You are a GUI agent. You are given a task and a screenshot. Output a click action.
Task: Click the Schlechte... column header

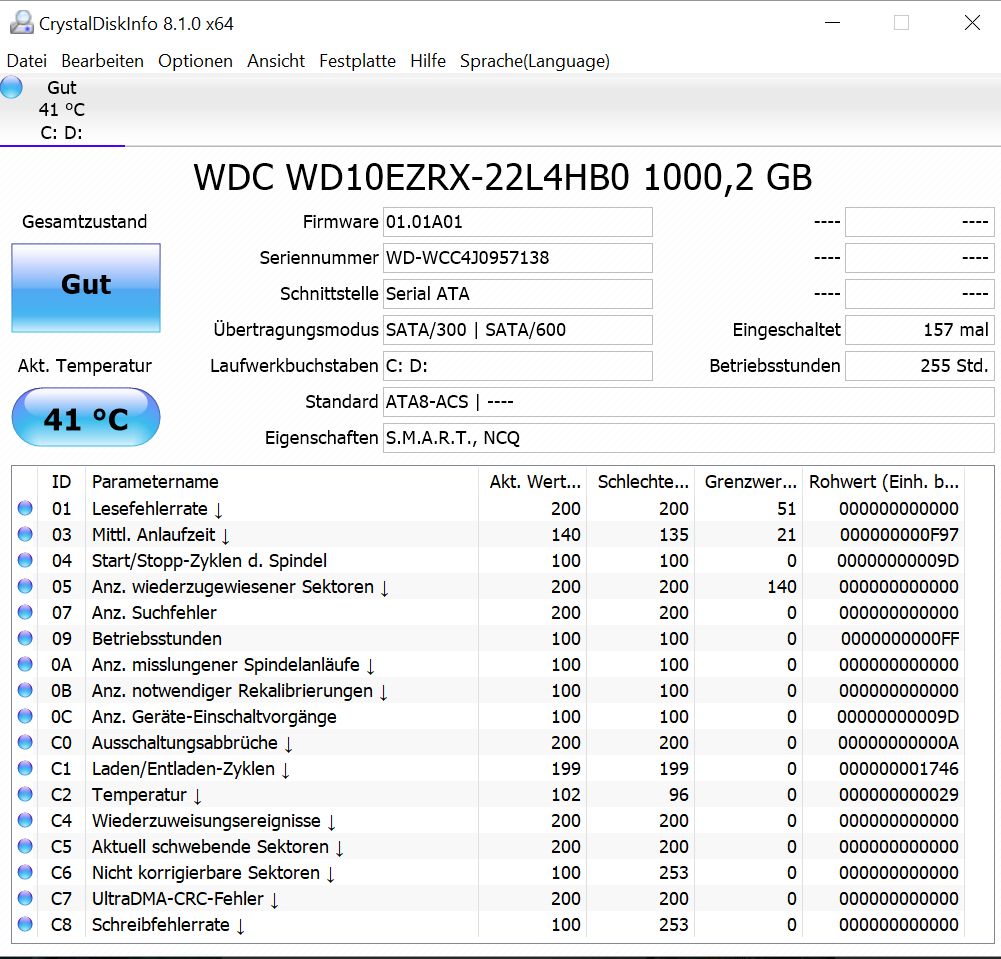(640, 482)
